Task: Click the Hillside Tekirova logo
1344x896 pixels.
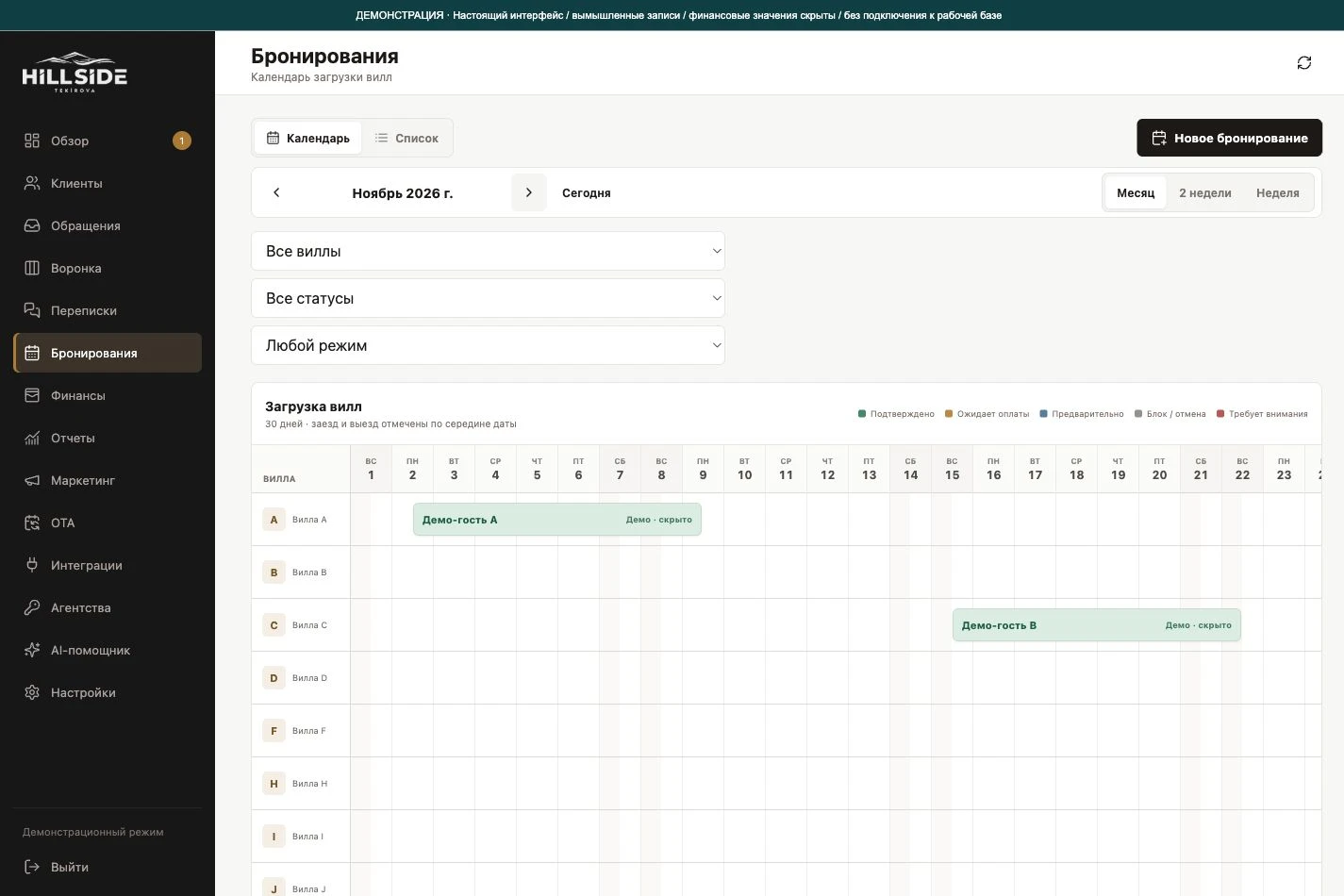Action: click(75, 73)
